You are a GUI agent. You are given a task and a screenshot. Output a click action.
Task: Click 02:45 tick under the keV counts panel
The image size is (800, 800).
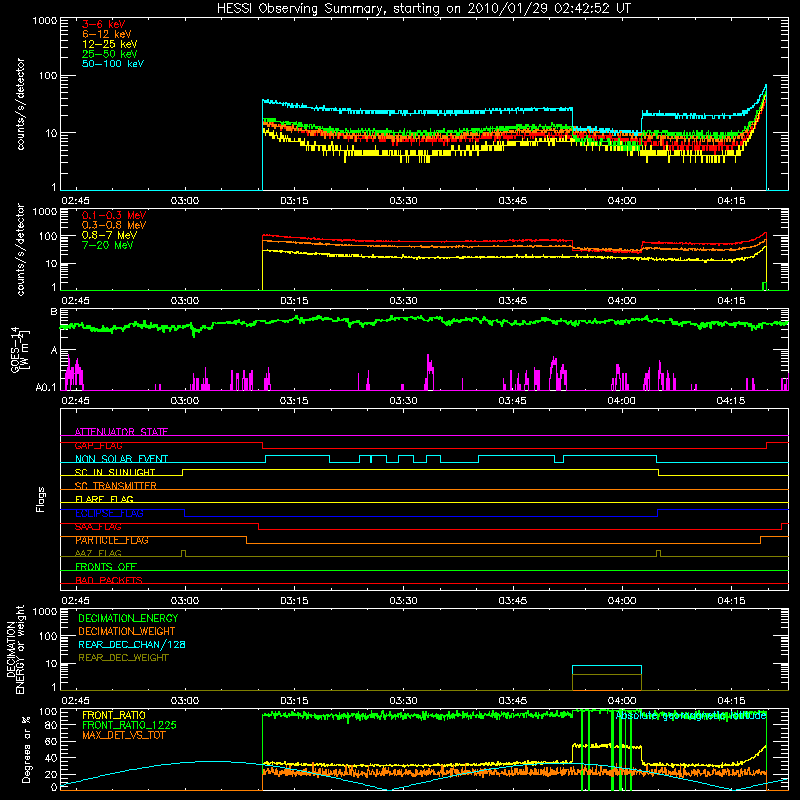(75, 201)
